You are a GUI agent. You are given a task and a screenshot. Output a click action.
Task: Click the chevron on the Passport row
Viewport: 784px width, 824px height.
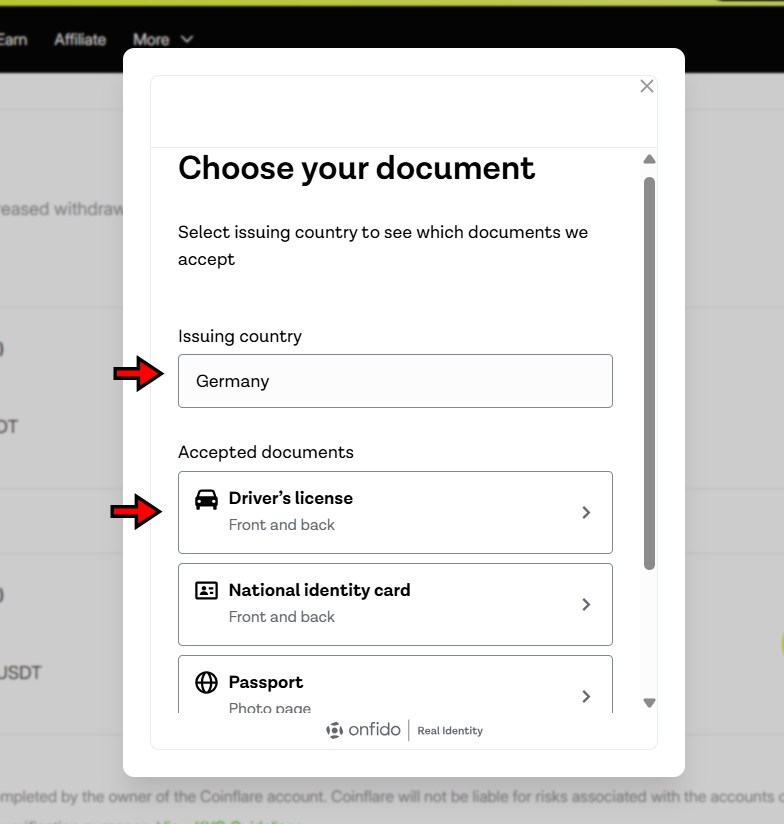(586, 696)
